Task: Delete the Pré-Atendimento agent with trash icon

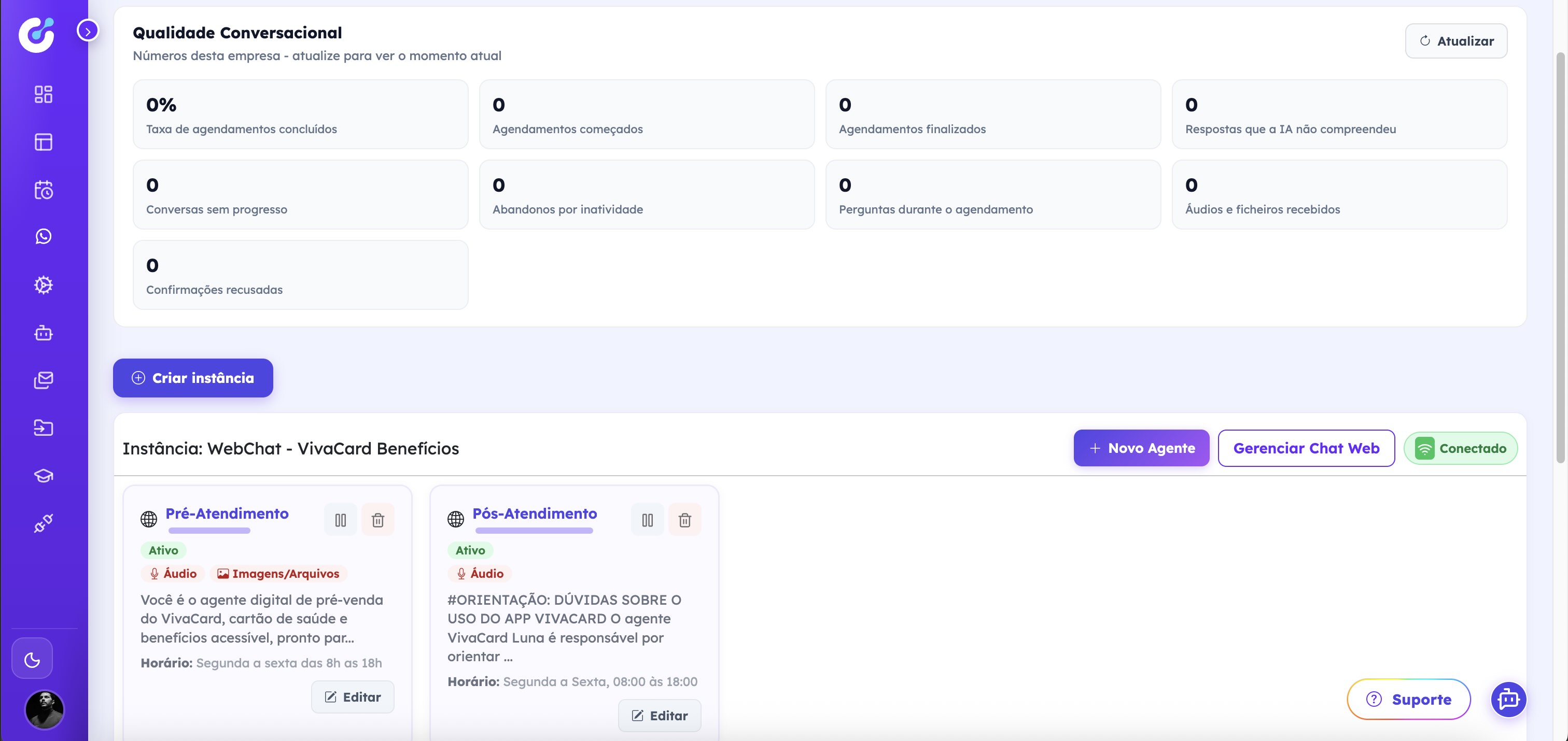Action: tap(378, 520)
